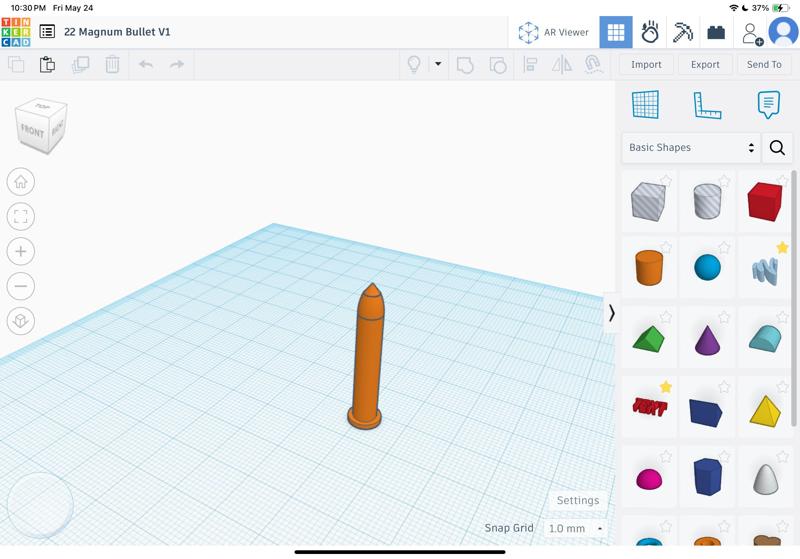Image resolution: width=800 pixels, height=559 pixels.
Task: Open the Notes tool
Action: click(x=768, y=105)
